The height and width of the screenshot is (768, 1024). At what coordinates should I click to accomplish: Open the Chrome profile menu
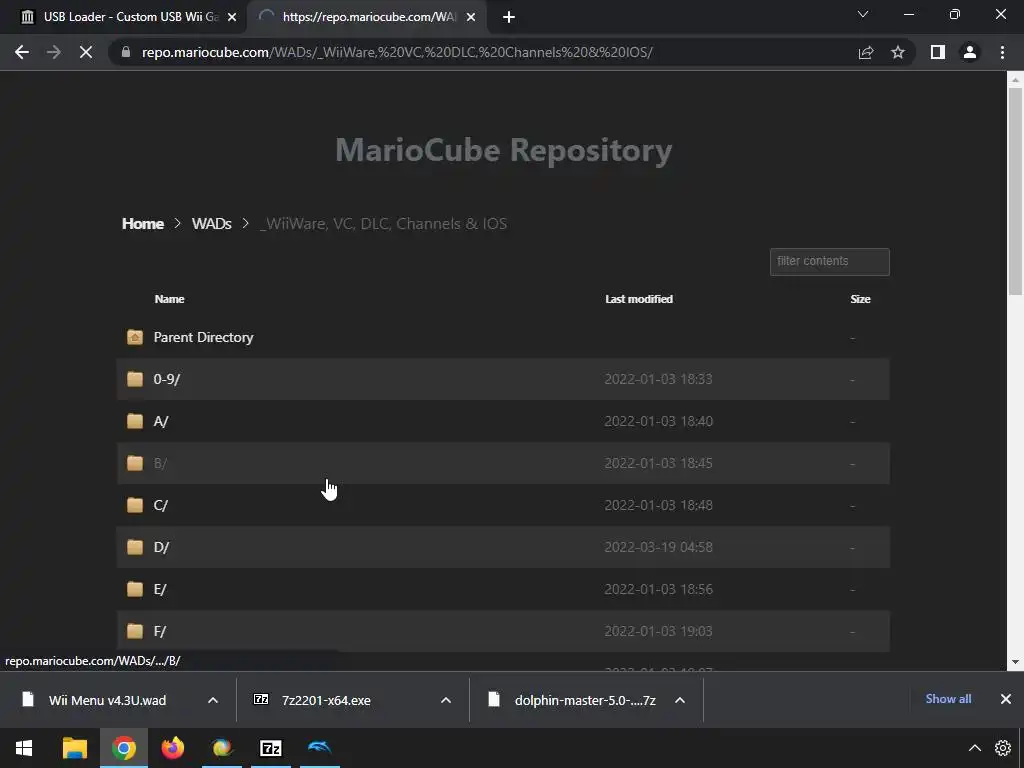pos(970,52)
